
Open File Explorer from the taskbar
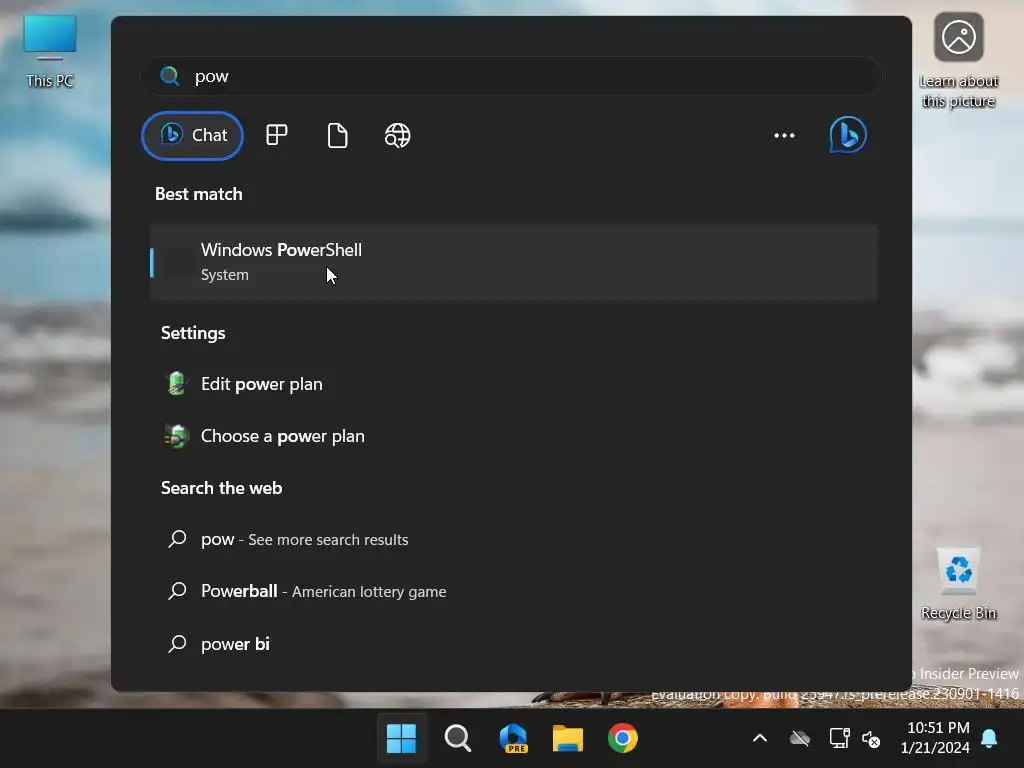[x=568, y=739]
